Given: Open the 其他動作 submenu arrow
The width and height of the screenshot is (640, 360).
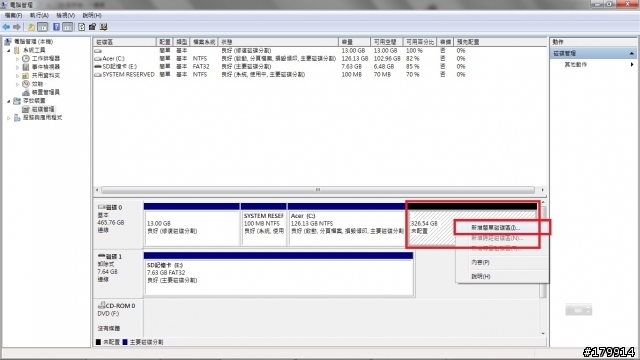Looking at the screenshot, I should point(632,64).
